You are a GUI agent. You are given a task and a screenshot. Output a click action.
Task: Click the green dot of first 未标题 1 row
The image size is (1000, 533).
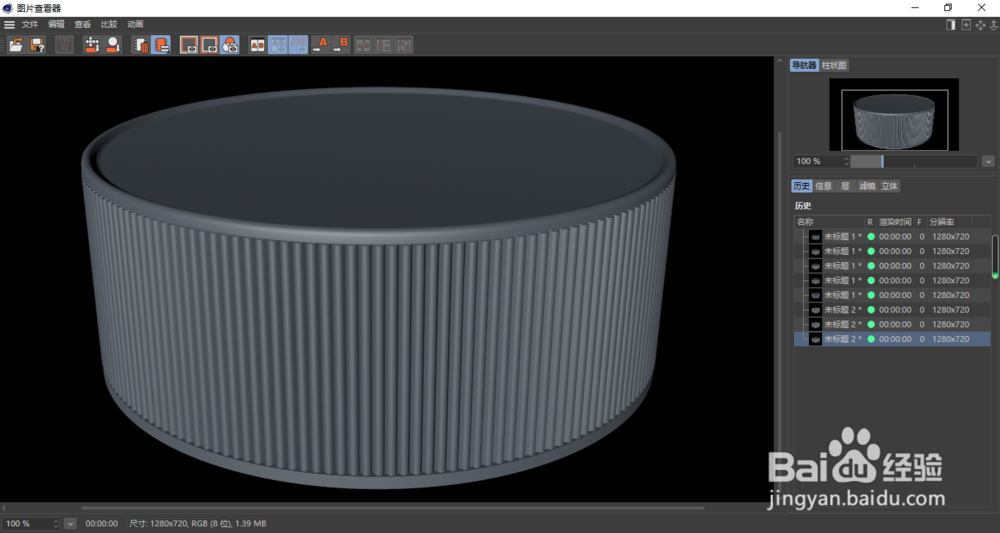pos(871,237)
